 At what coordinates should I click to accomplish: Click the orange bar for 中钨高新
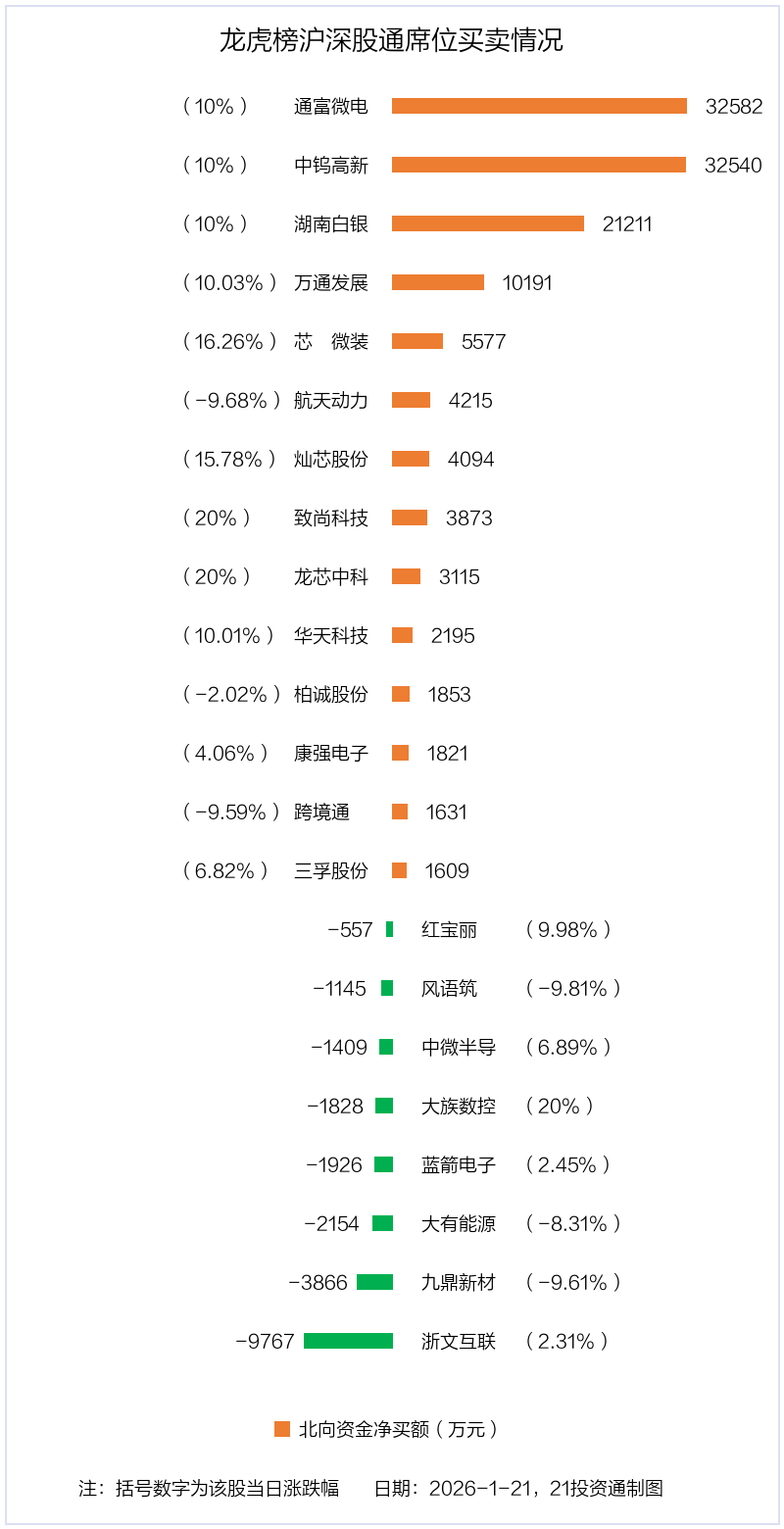(x=539, y=165)
